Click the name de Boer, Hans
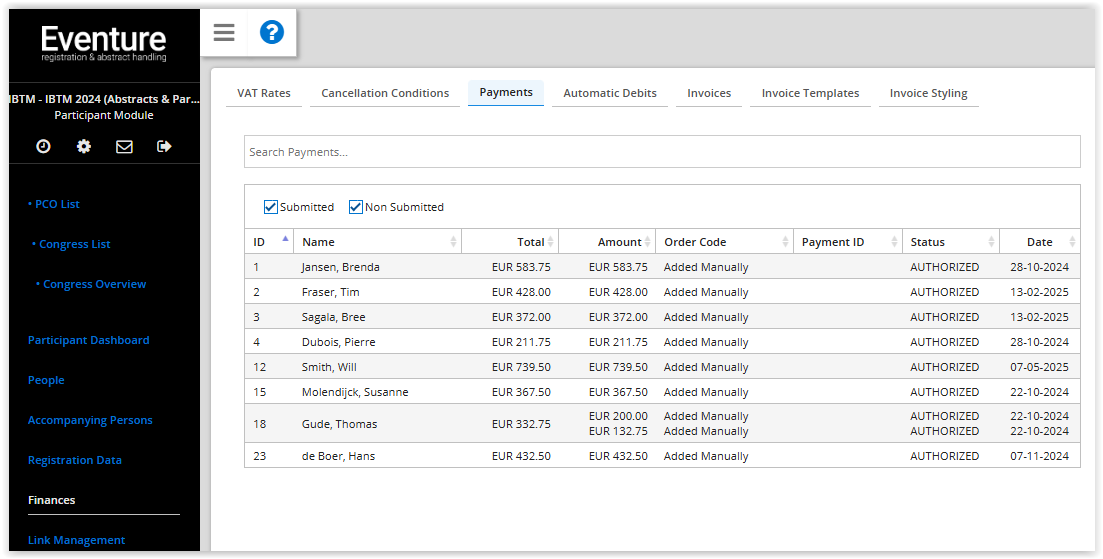This screenshot has height=559, width=1103. [x=338, y=456]
